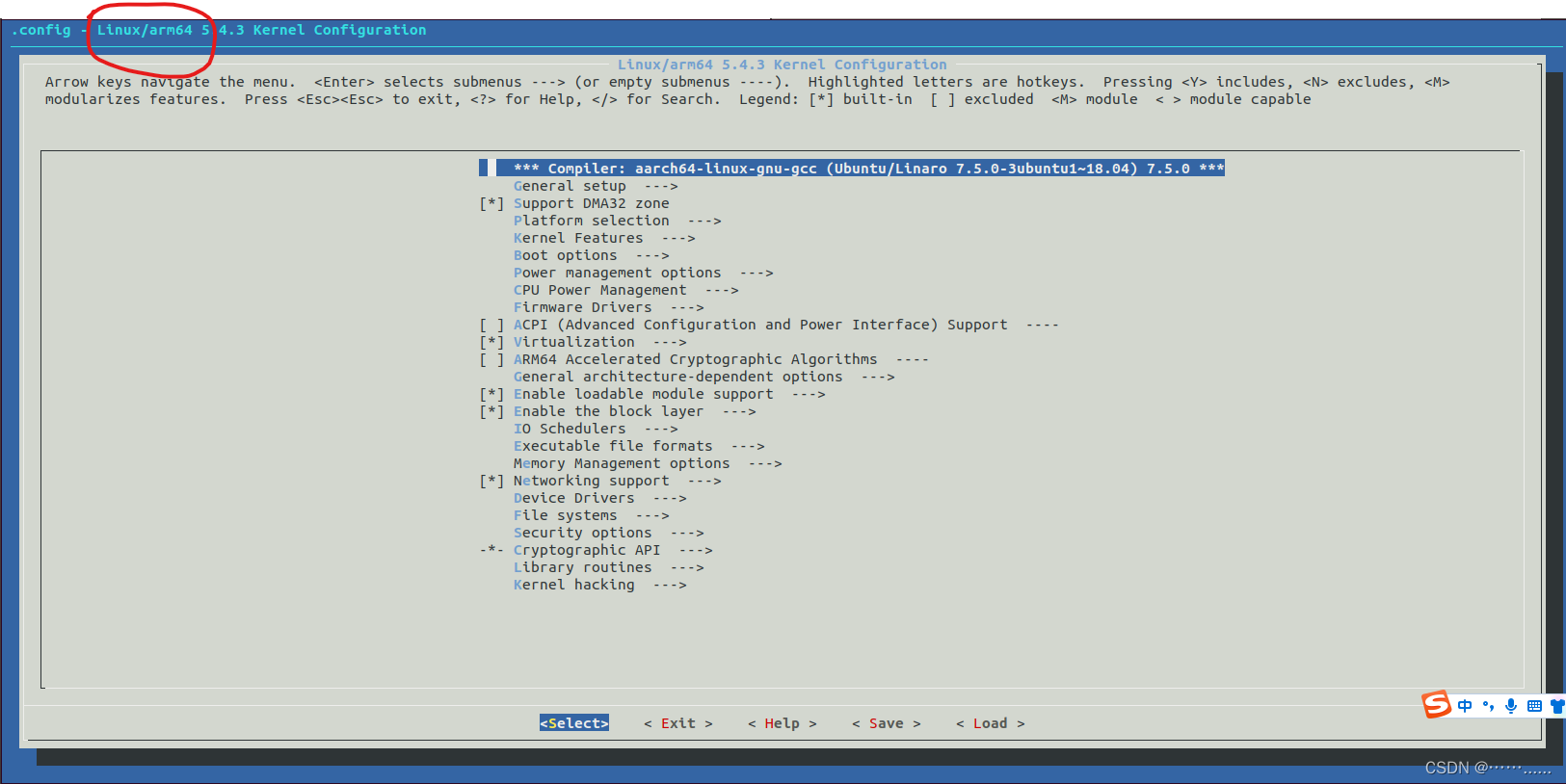Select the highlighted Compiler aarch64-linux-gnu-gcc row
This screenshot has height=784, width=1566.
point(852,169)
